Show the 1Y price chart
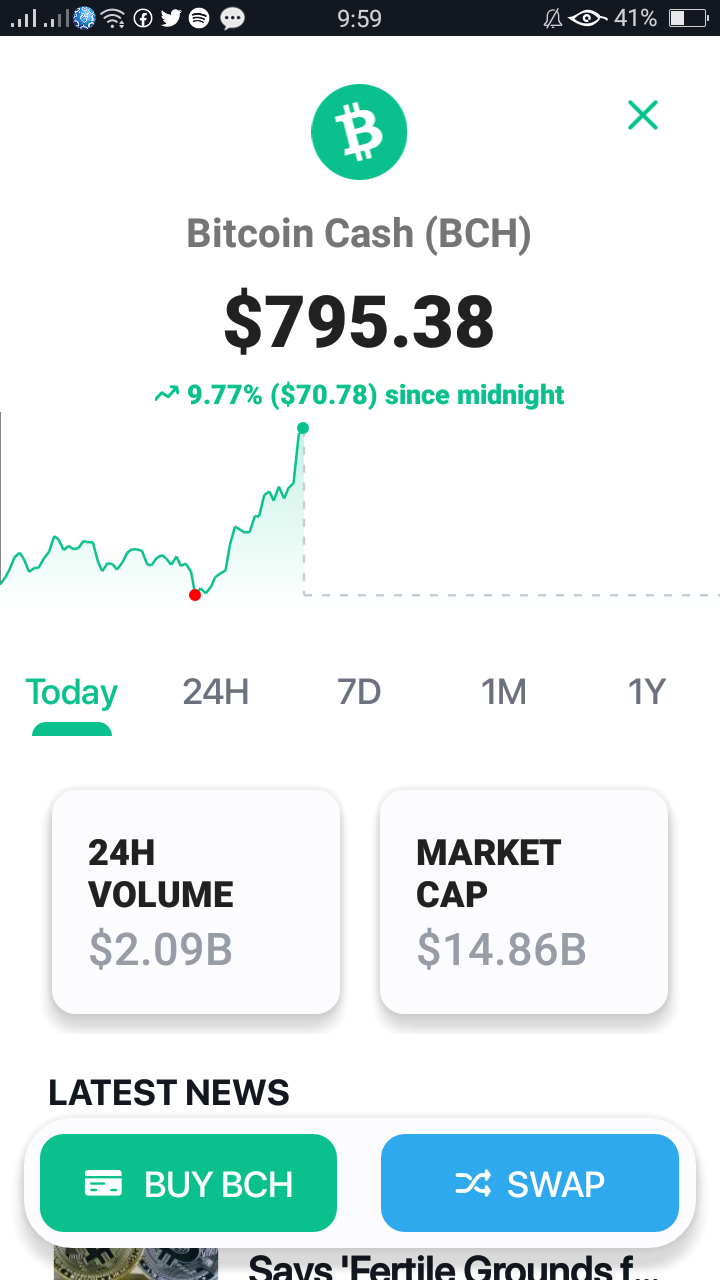This screenshot has width=720, height=1280. coord(646,692)
